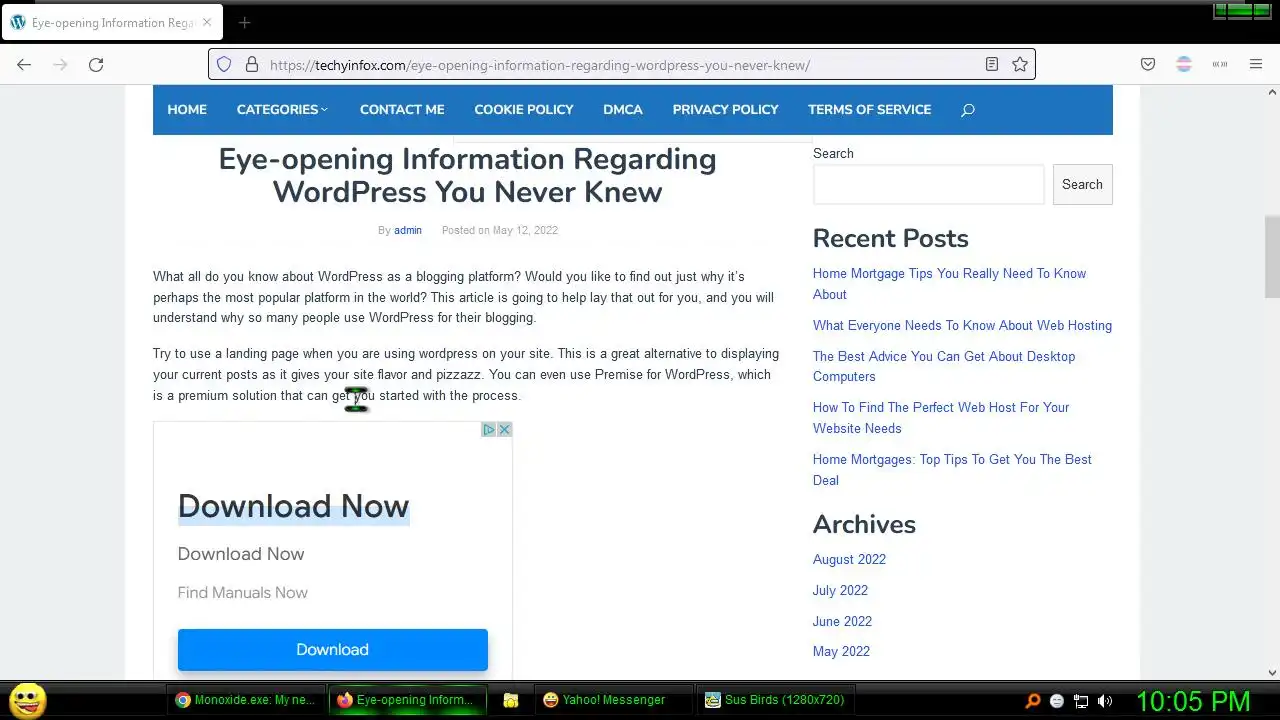1280x720 pixels.
Task: Open the AdChoices info icon on ad
Action: (489, 429)
